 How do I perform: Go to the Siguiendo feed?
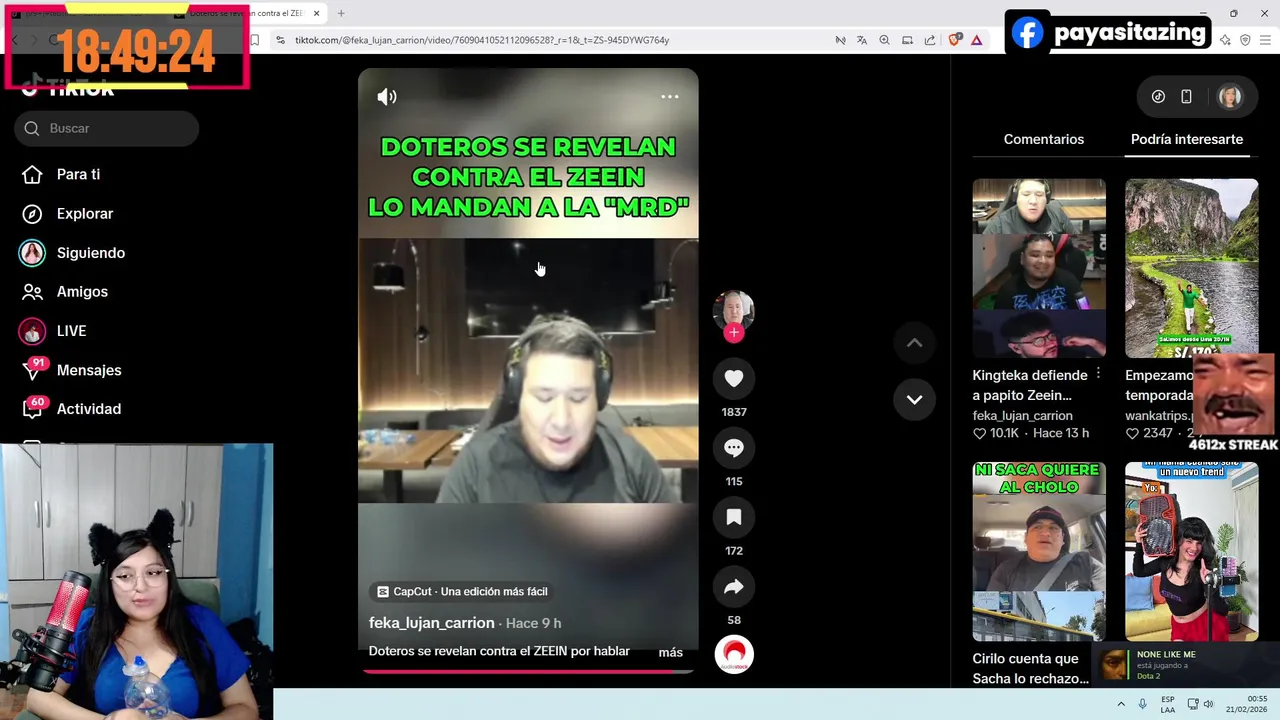click(x=91, y=253)
